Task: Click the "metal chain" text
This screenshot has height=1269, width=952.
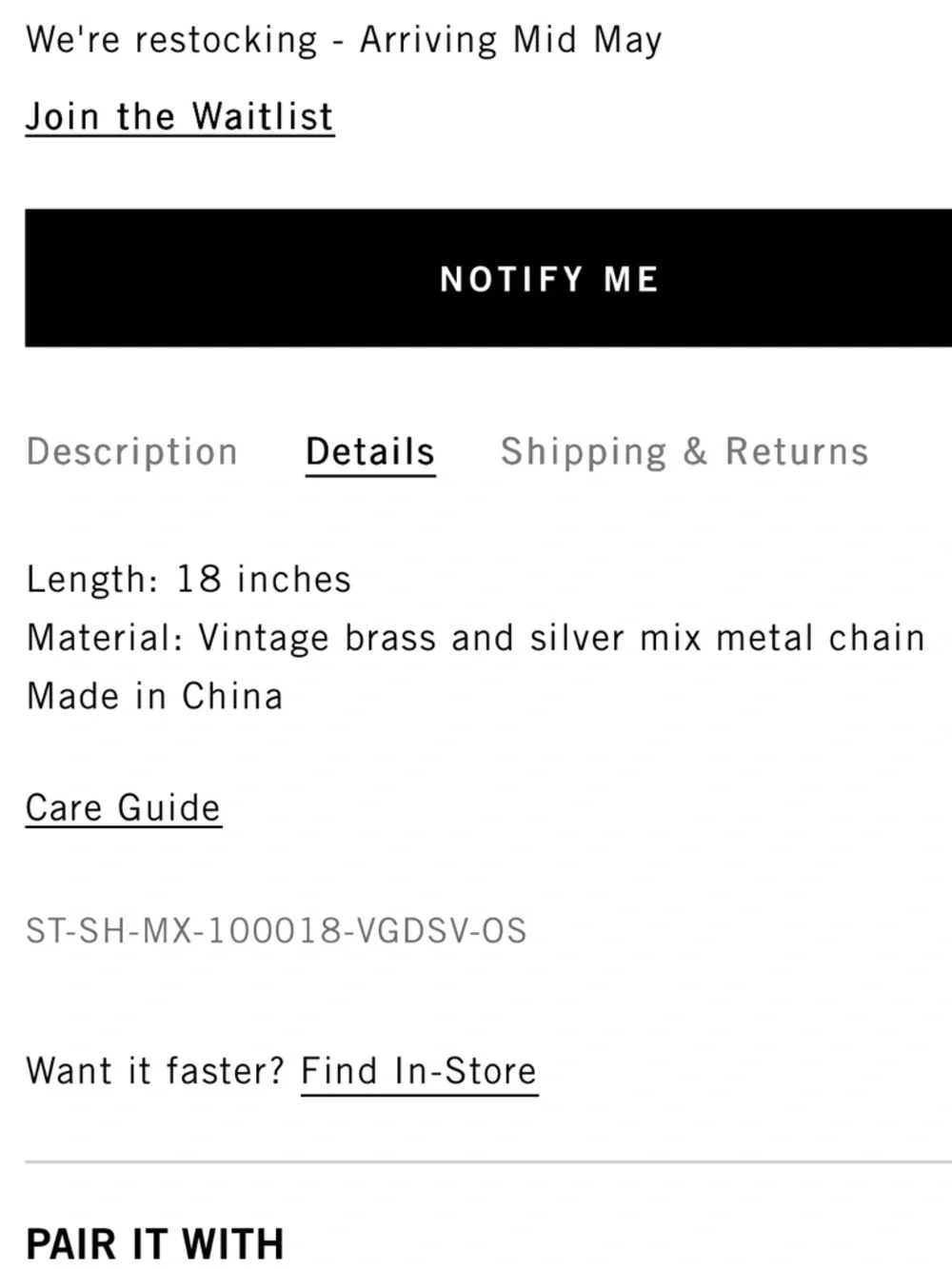Action: [x=820, y=638]
